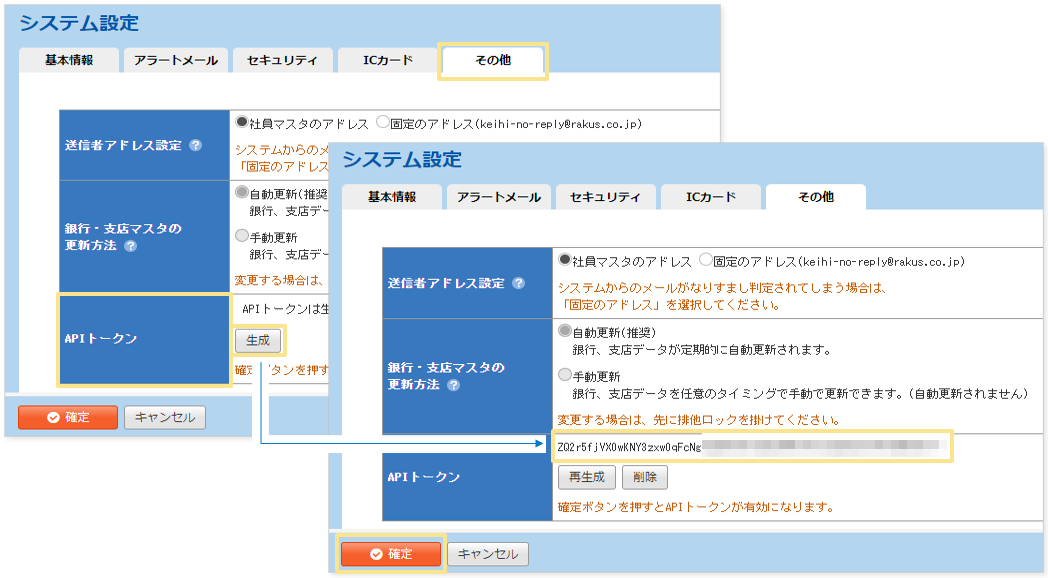Click help icon beside 銀行・支店マスタの更新方法 in front panel
Viewport: 1048px width, 578px height.
pos(454,385)
